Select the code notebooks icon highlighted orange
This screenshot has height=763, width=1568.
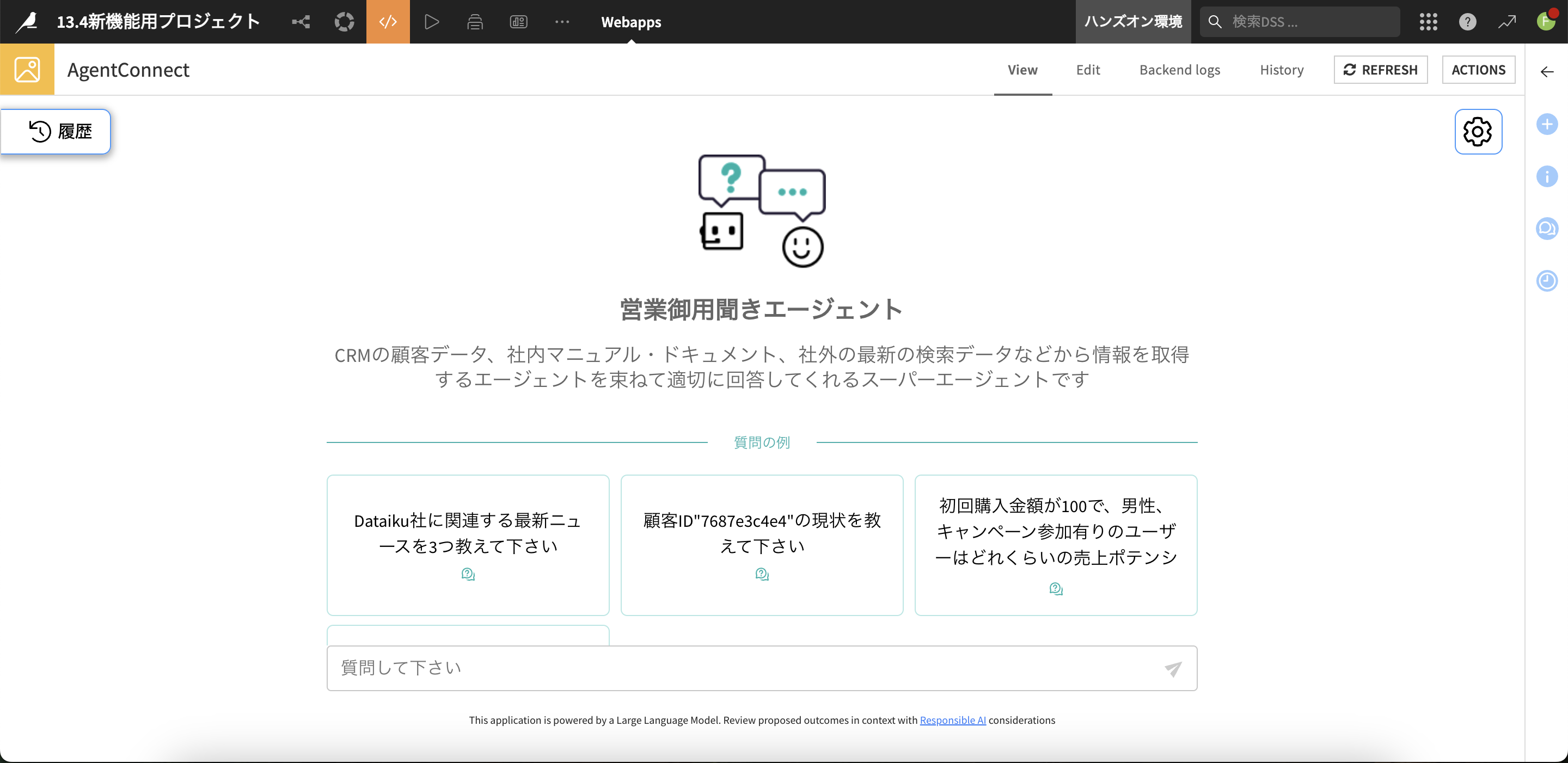(x=388, y=22)
